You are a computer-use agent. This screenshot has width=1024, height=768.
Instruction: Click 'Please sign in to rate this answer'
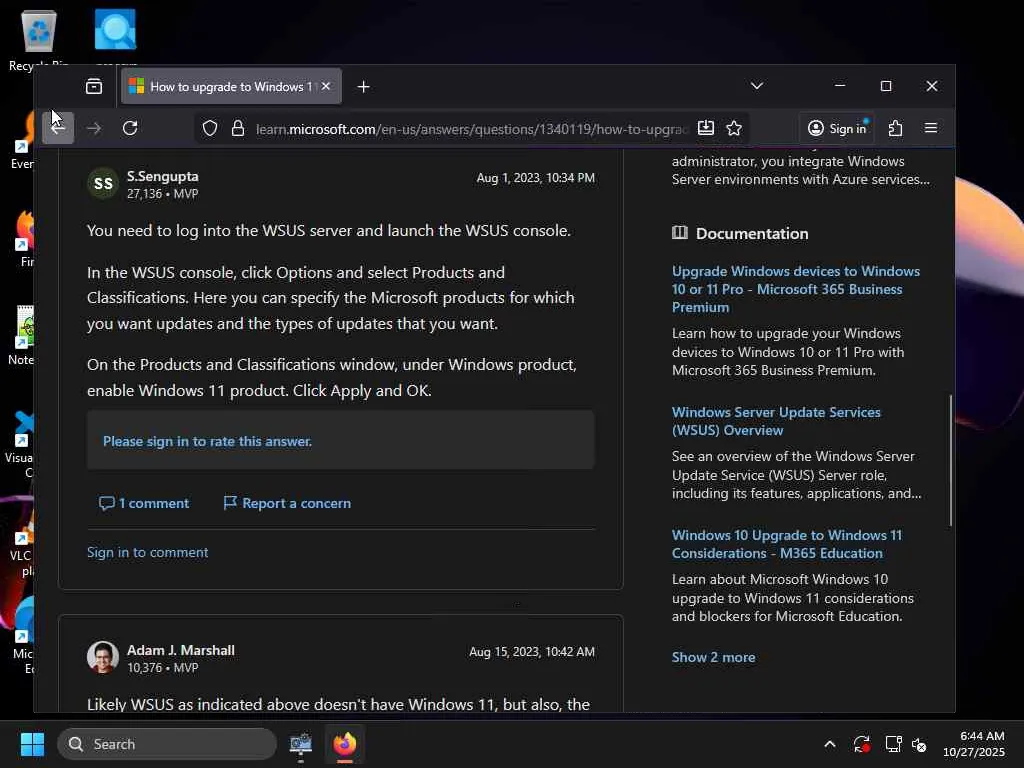tap(207, 441)
